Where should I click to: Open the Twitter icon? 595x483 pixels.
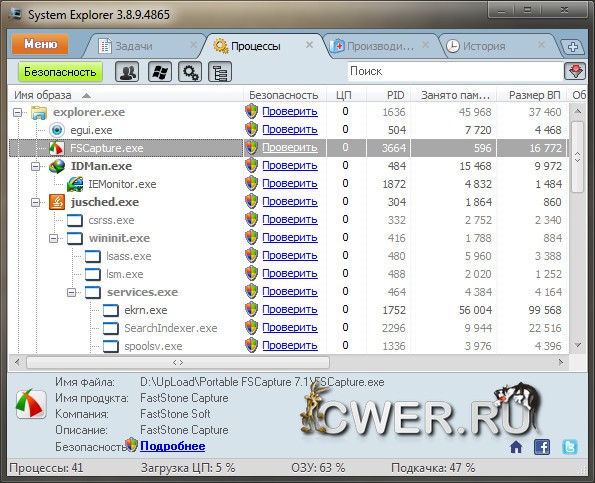pyautogui.click(x=570, y=447)
